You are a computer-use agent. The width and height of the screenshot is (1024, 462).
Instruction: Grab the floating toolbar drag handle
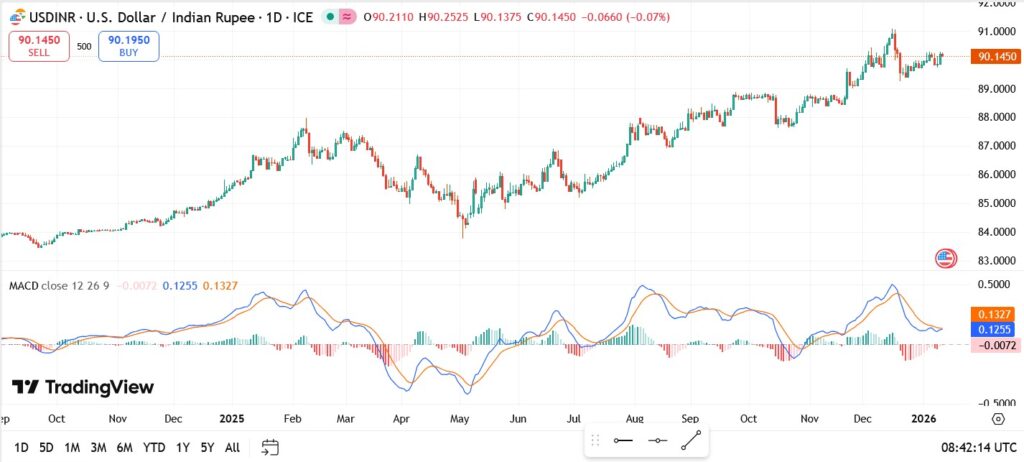tap(596, 440)
